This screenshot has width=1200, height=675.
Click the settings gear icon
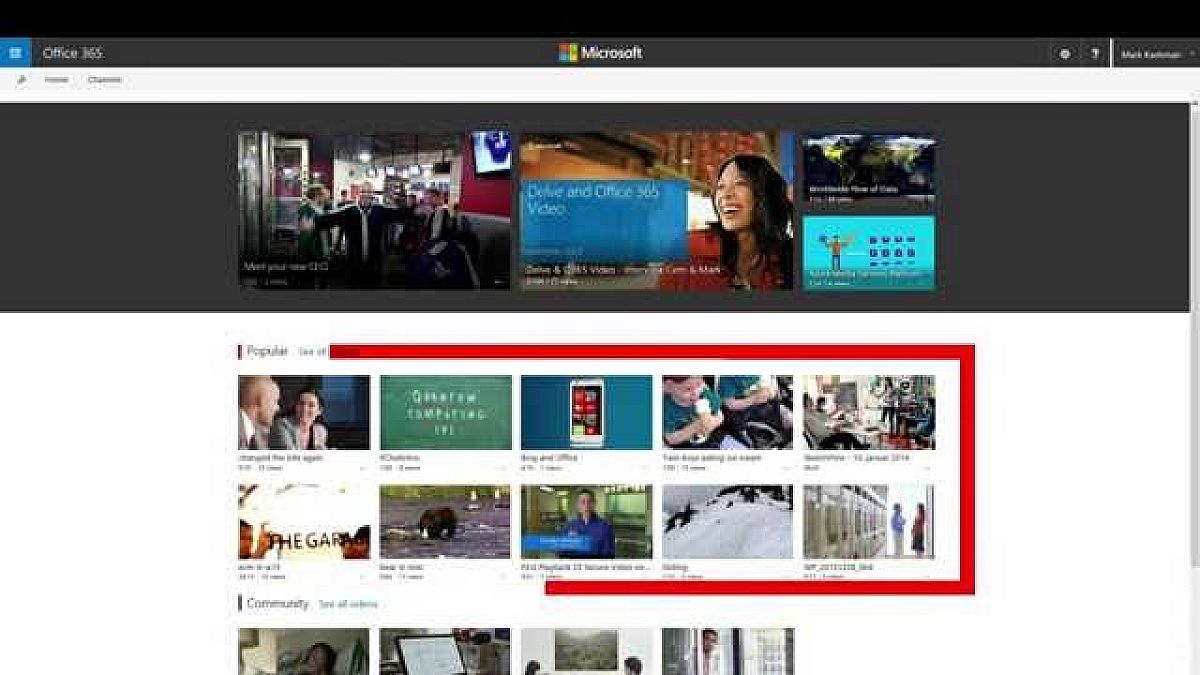[x=1065, y=54]
